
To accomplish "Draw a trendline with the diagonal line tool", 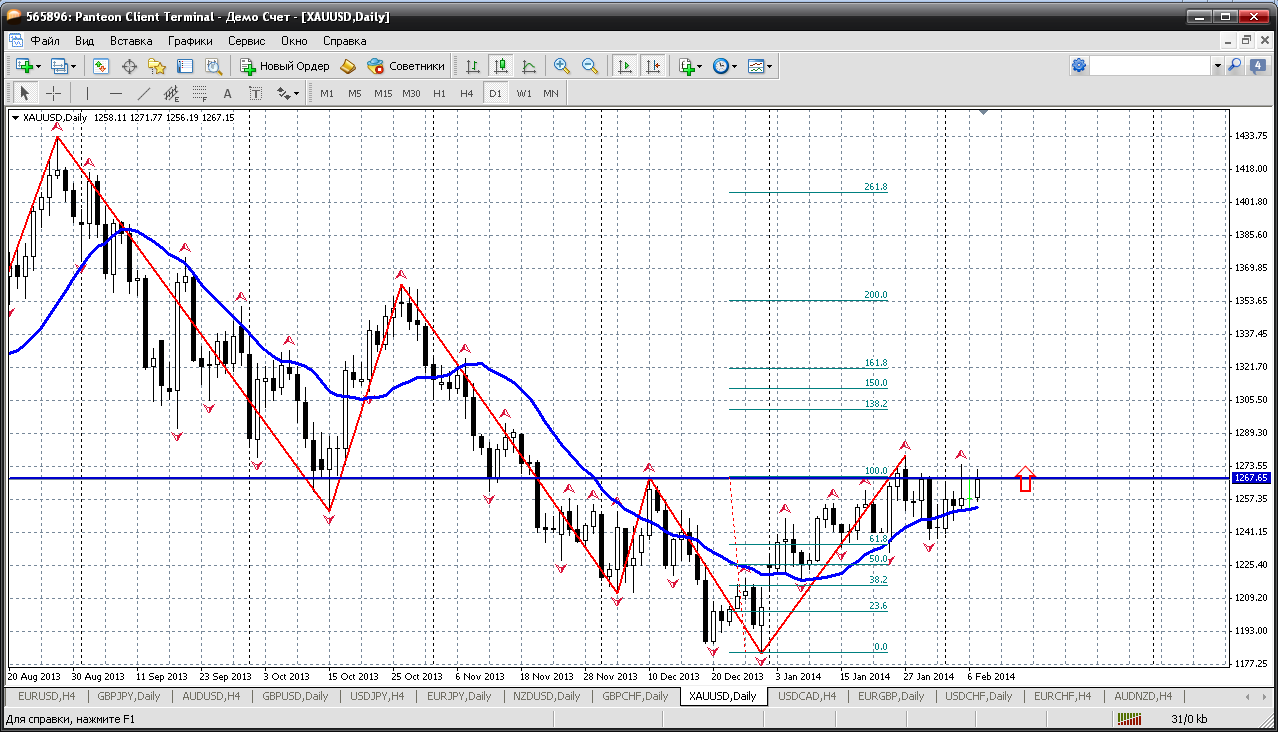I will pyautogui.click(x=144, y=93).
